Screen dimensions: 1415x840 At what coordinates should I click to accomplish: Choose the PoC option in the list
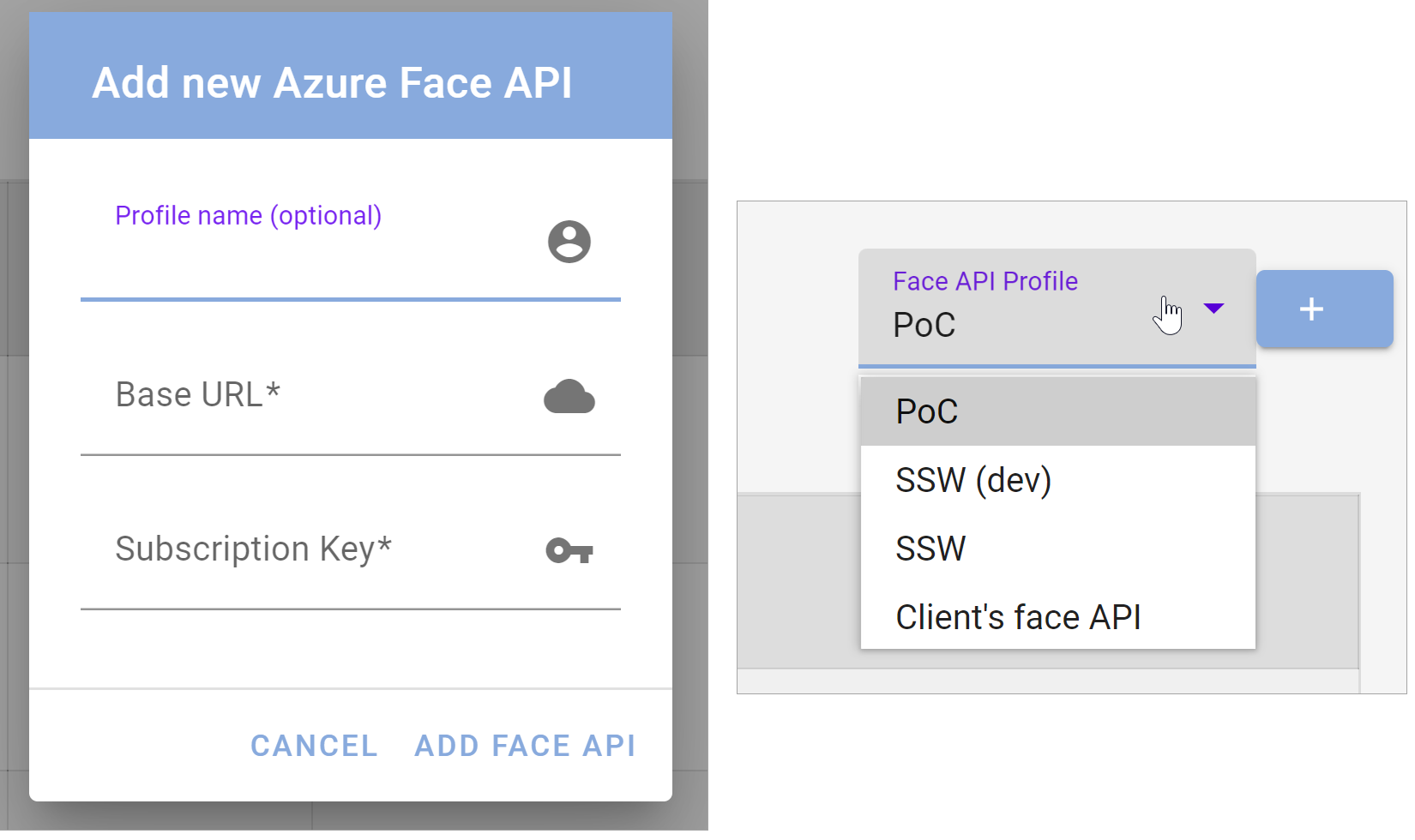tap(1058, 411)
